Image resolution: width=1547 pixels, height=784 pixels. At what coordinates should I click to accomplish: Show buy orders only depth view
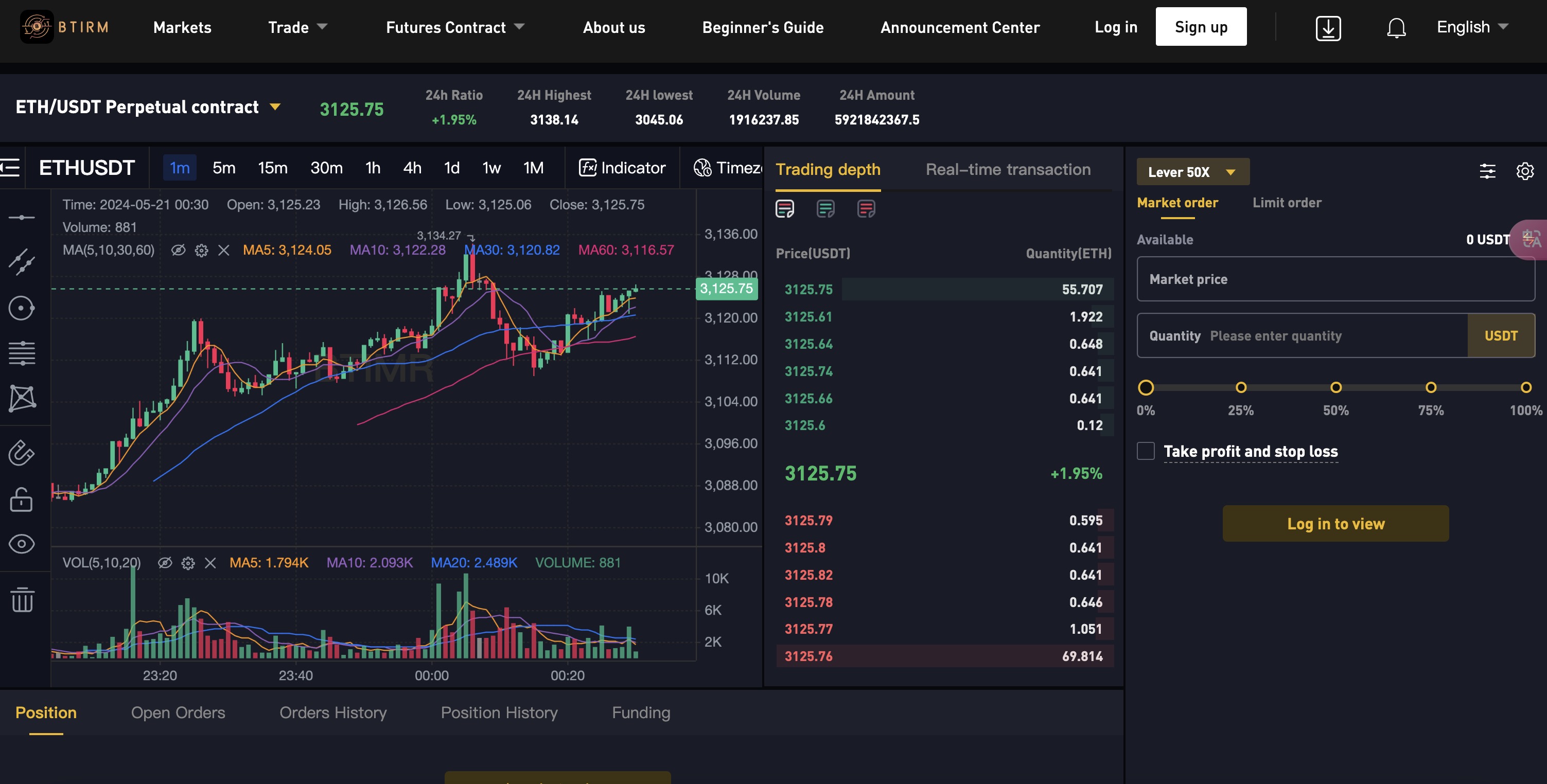click(x=825, y=209)
